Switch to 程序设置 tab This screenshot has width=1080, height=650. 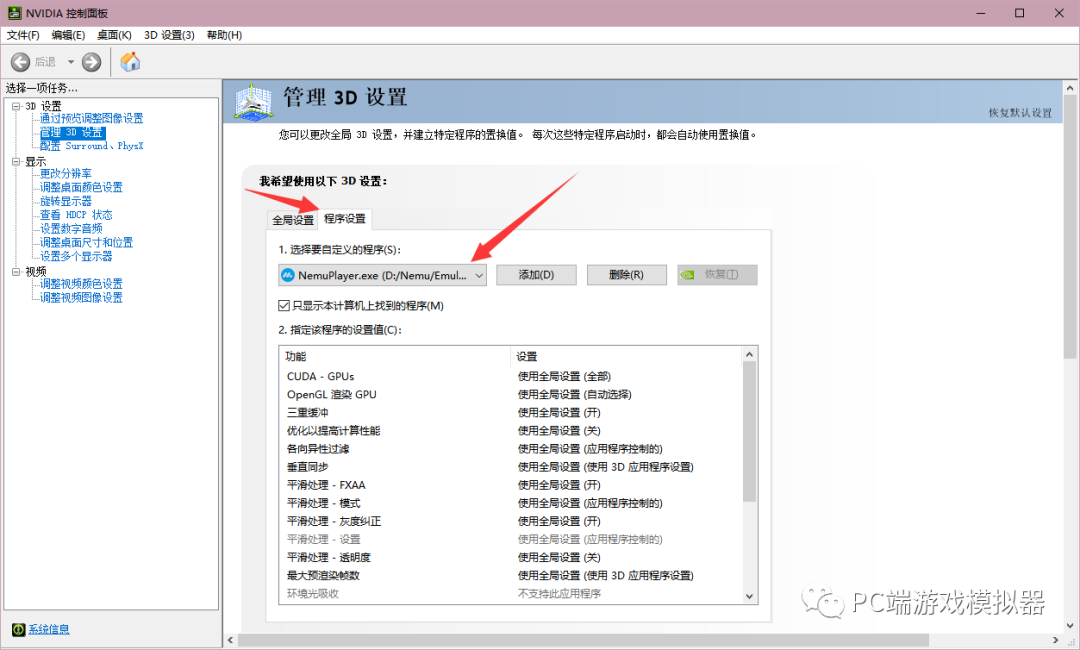[344, 218]
